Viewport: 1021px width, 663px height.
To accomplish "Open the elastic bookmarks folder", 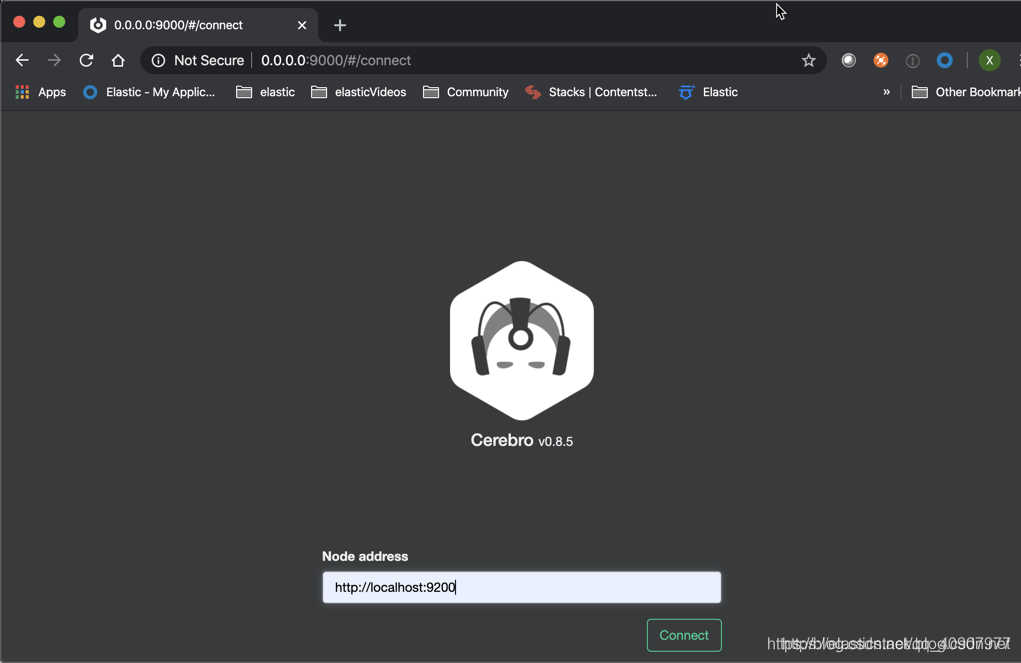I will [x=266, y=92].
